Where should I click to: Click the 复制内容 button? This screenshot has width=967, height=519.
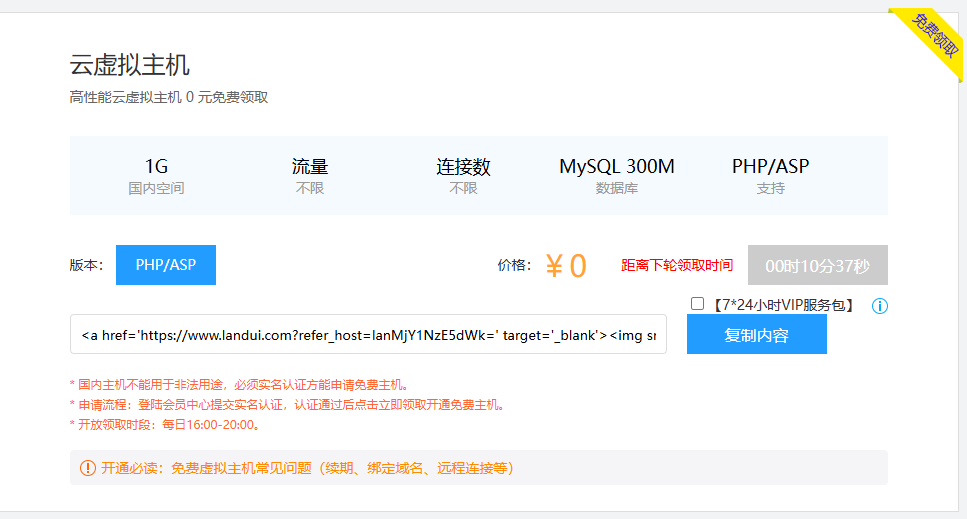(757, 335)
